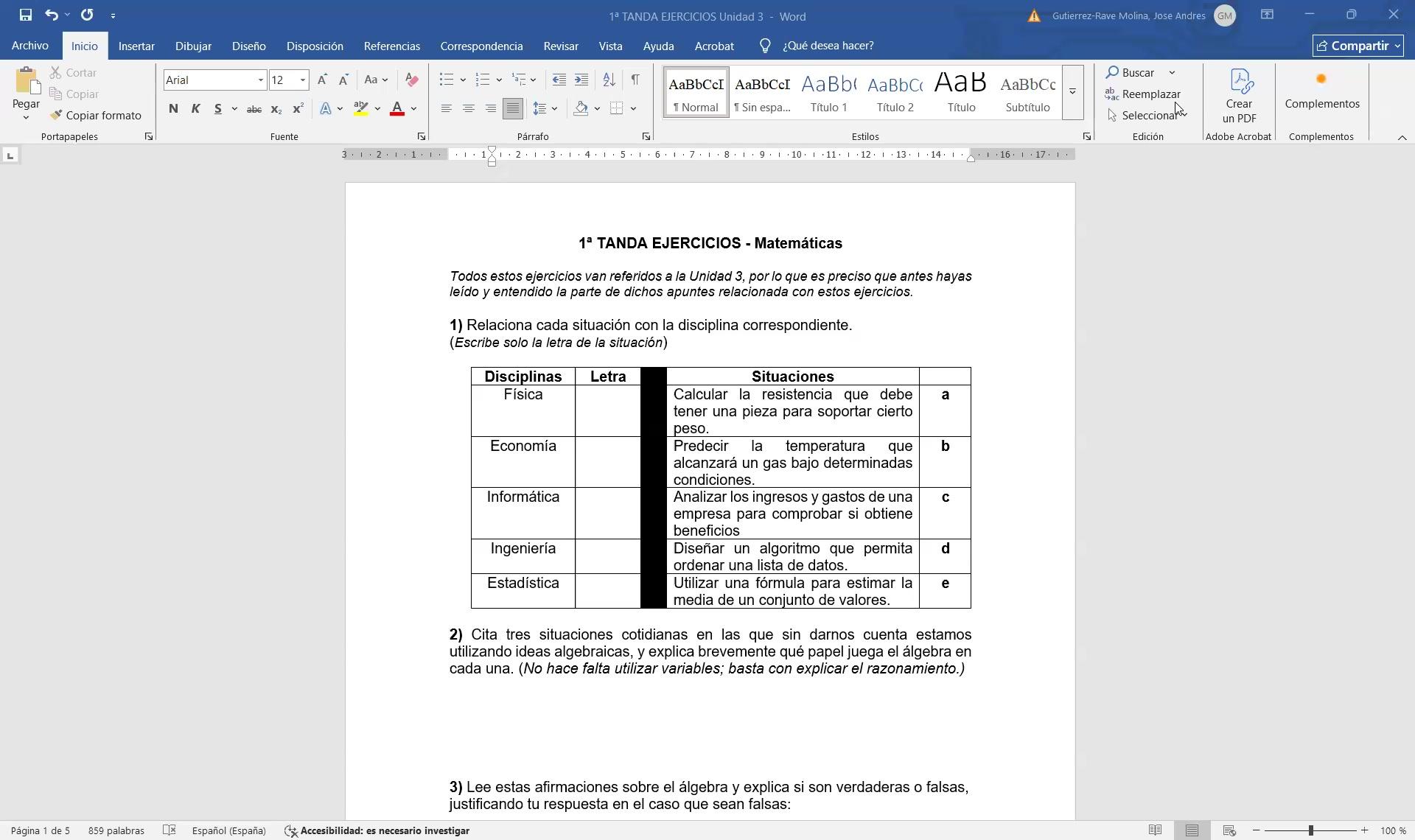Expand the styles gallery arrow

click(1072, 92)
